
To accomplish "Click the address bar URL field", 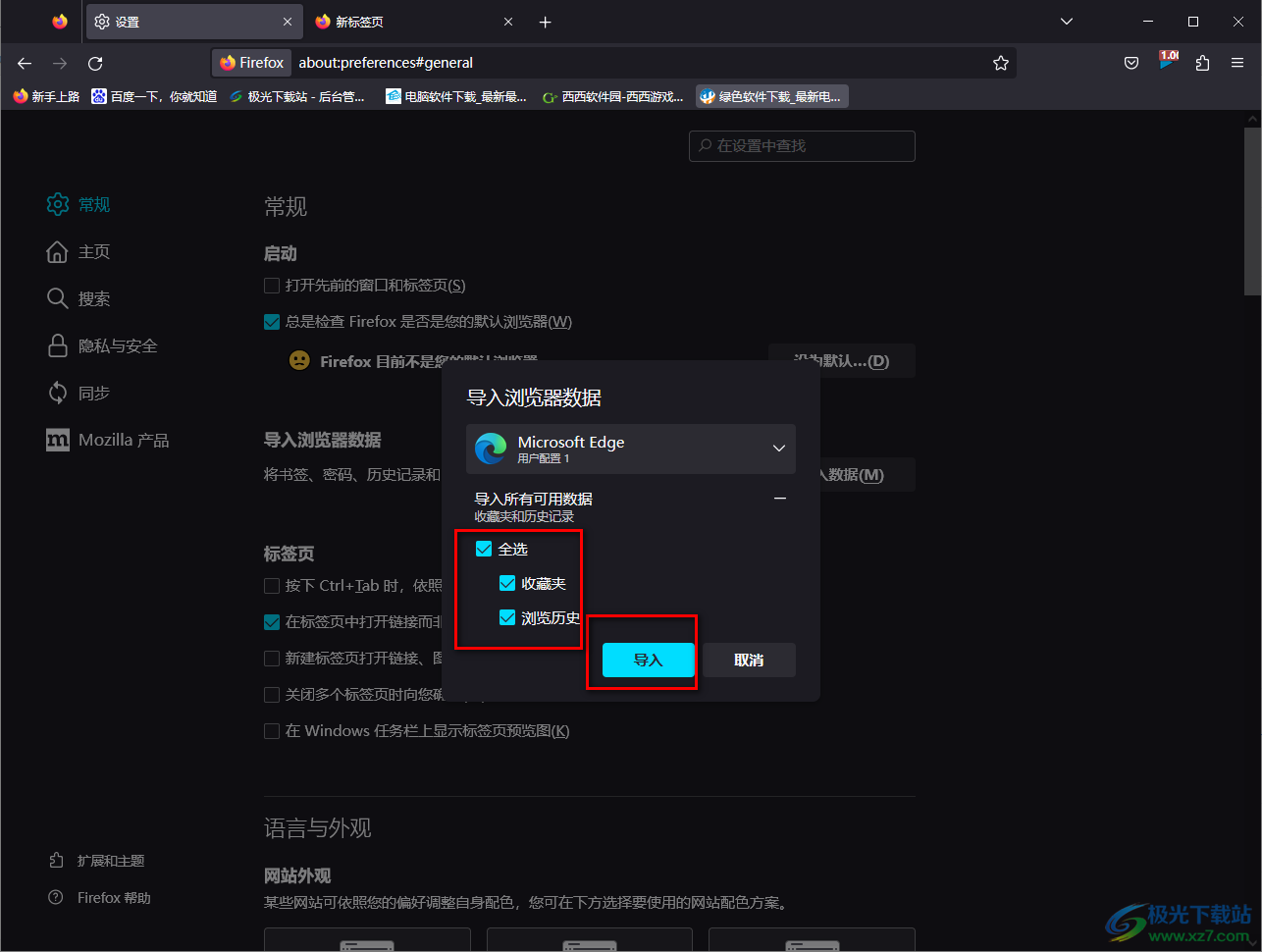I will (638, 63).
